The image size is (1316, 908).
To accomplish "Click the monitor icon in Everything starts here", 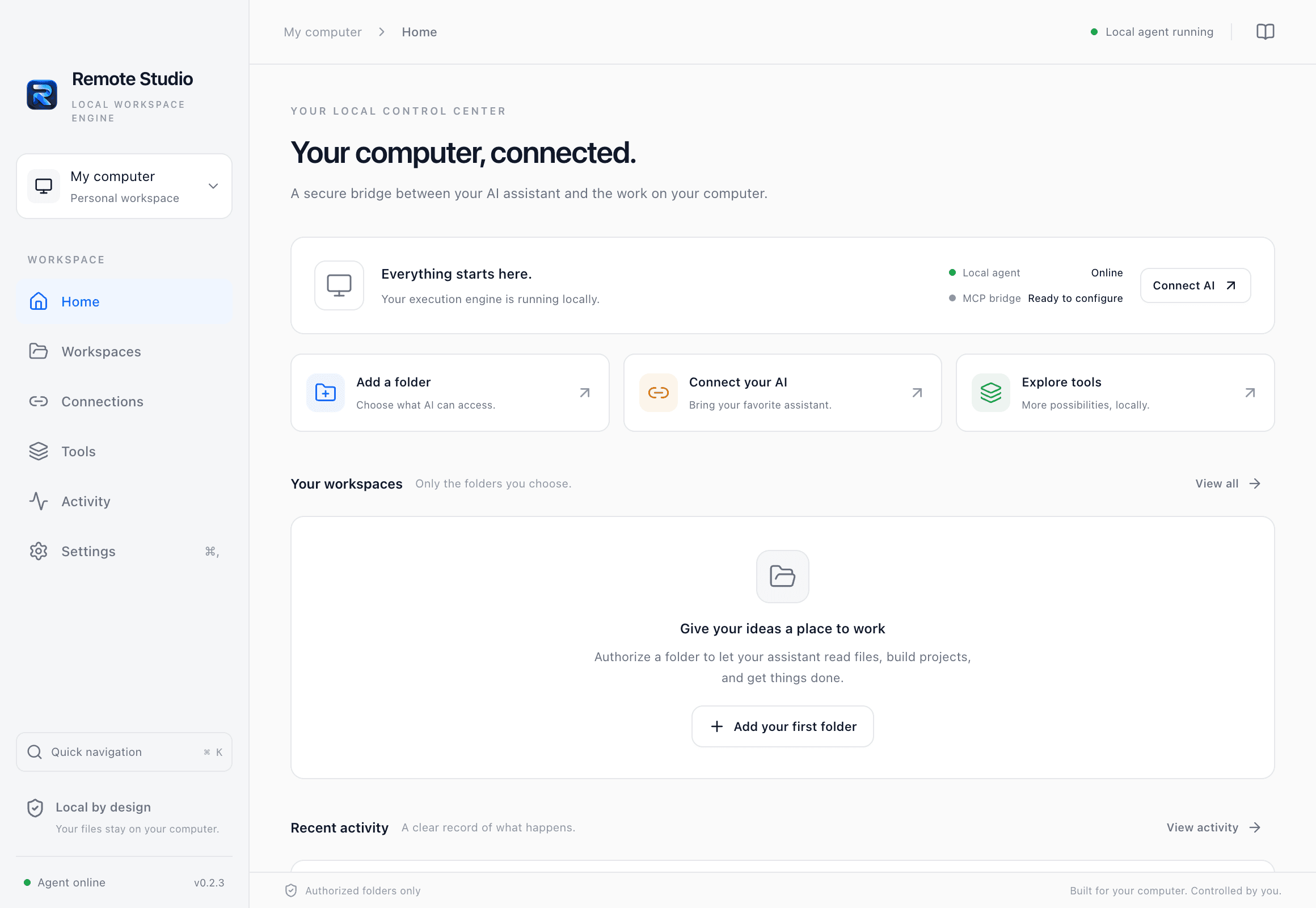I will pos(339,285).
